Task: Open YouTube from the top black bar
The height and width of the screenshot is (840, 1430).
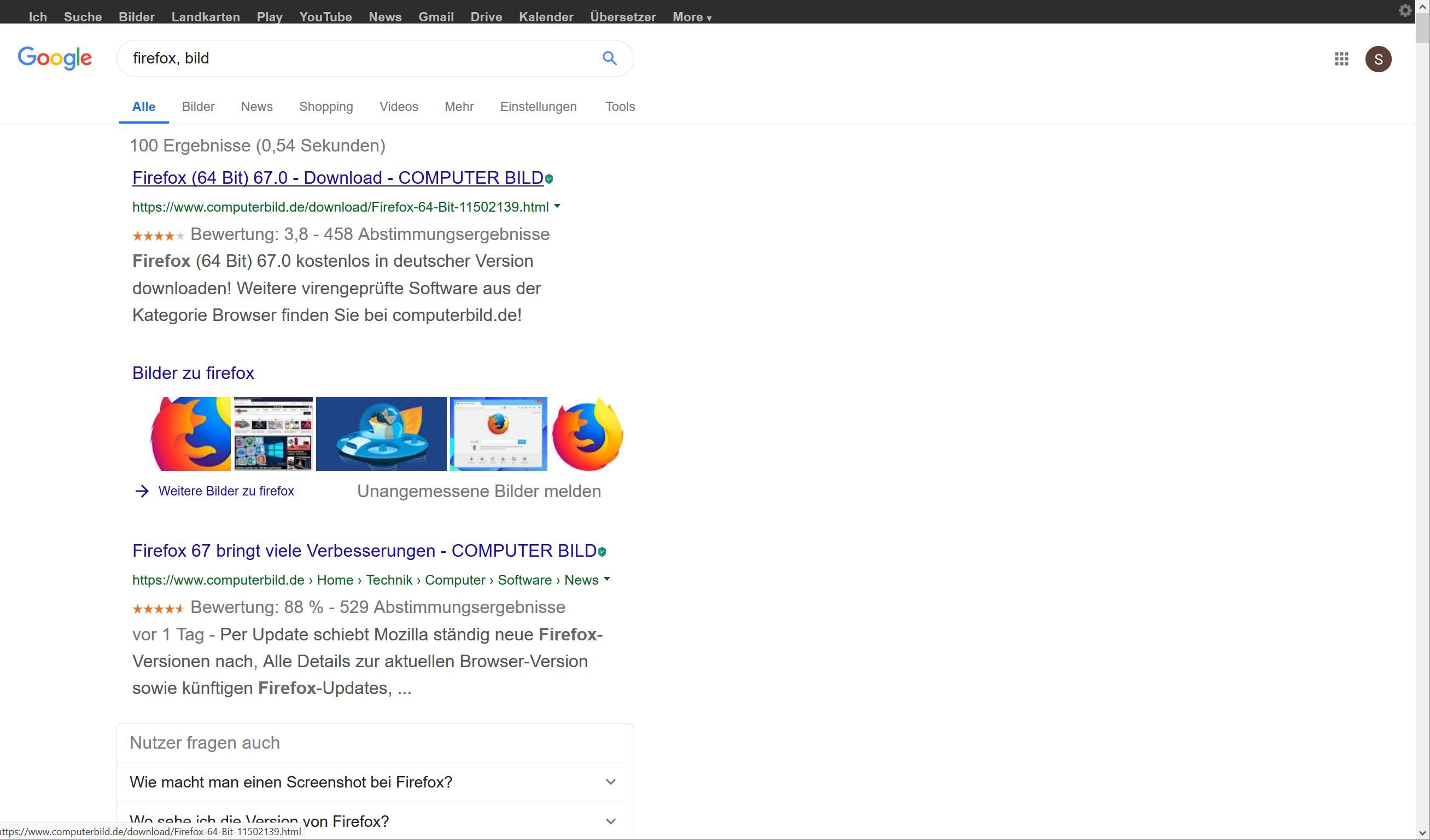Action: (x=325, y=17)
